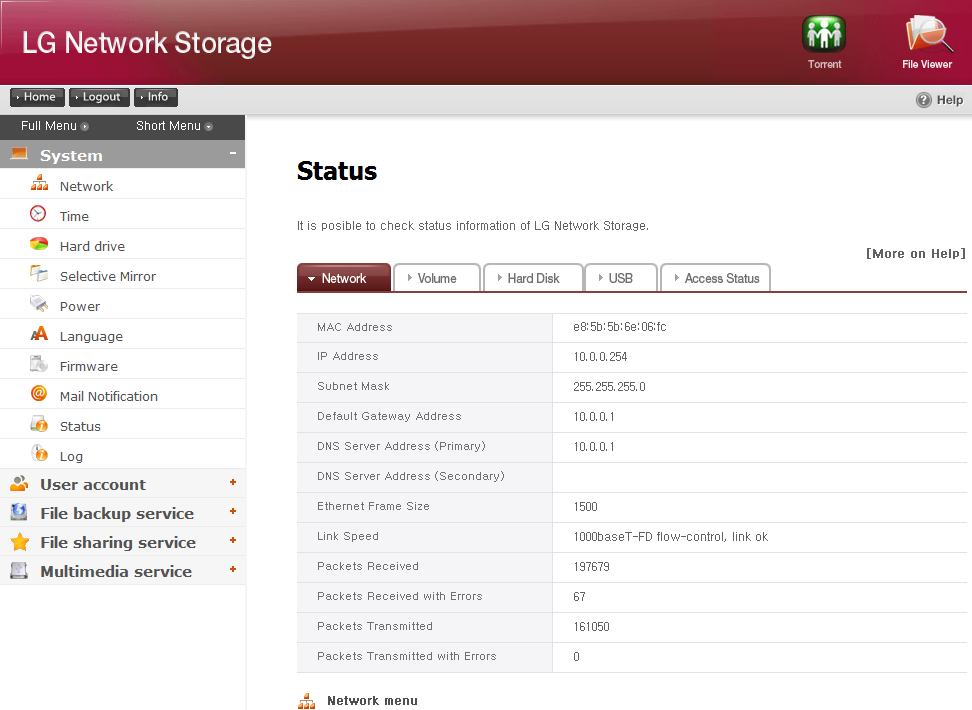Click the User account people icon

coord(19,483)
